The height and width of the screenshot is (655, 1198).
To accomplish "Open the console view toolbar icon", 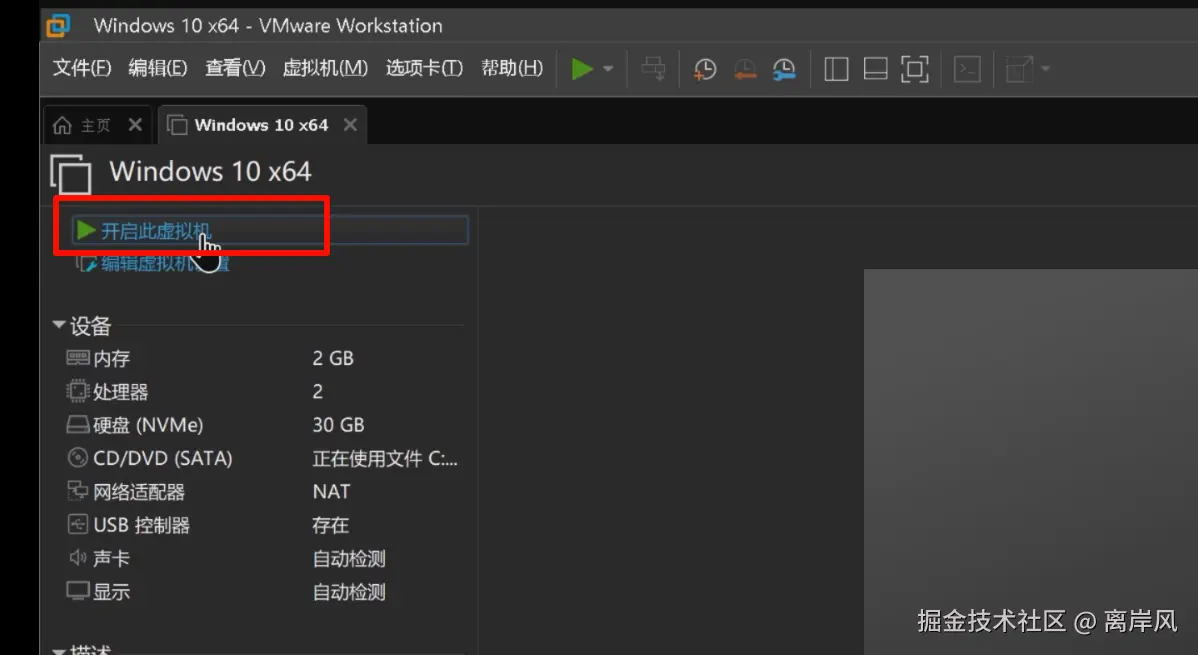I will pos(967,70).
